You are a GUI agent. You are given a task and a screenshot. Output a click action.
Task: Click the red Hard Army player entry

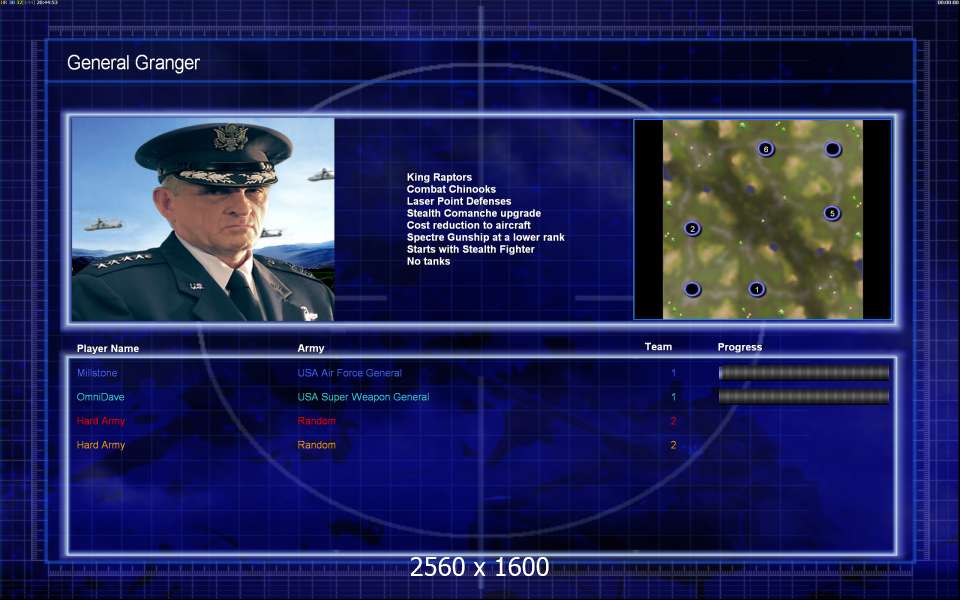[x=100, y=421]
